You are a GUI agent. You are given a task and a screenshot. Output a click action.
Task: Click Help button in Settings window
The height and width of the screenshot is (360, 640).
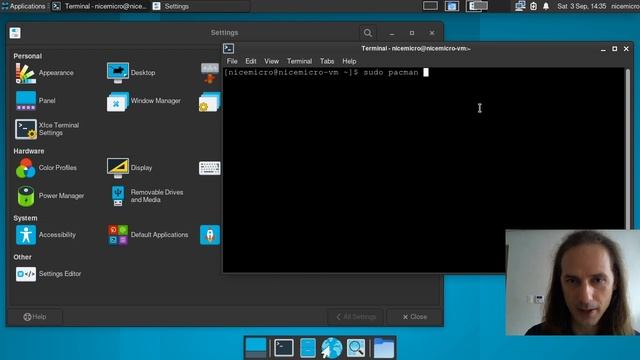pos(35,317)
